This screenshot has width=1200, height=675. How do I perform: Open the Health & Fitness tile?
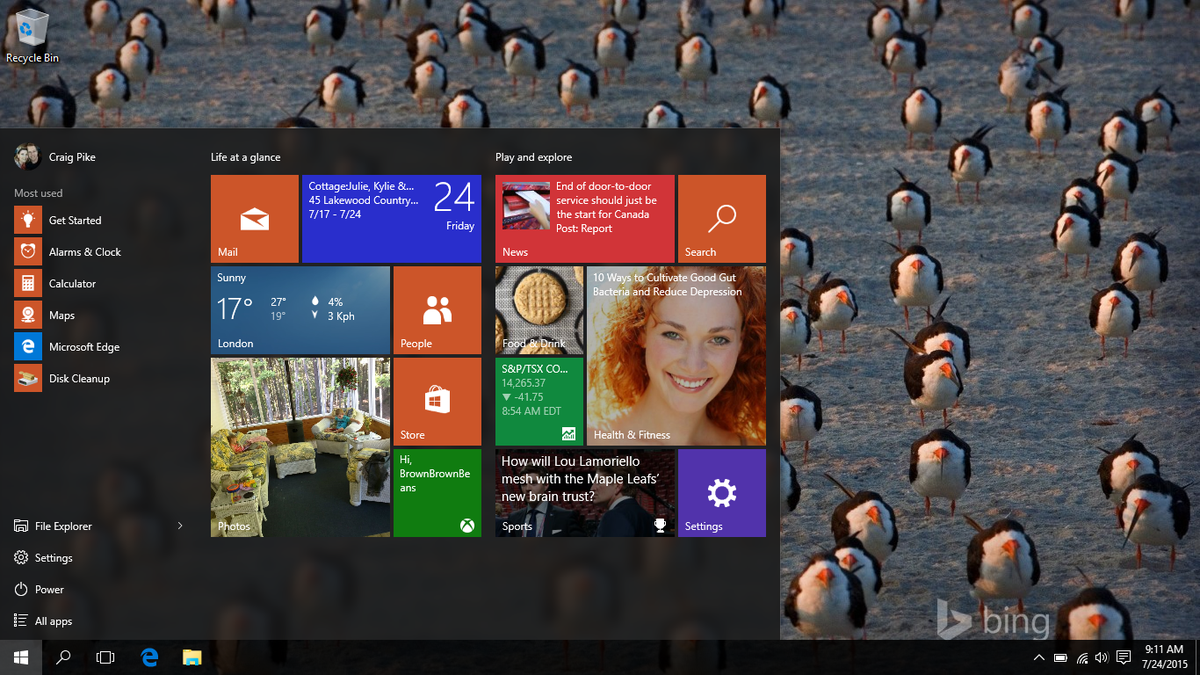coord(676,355)
